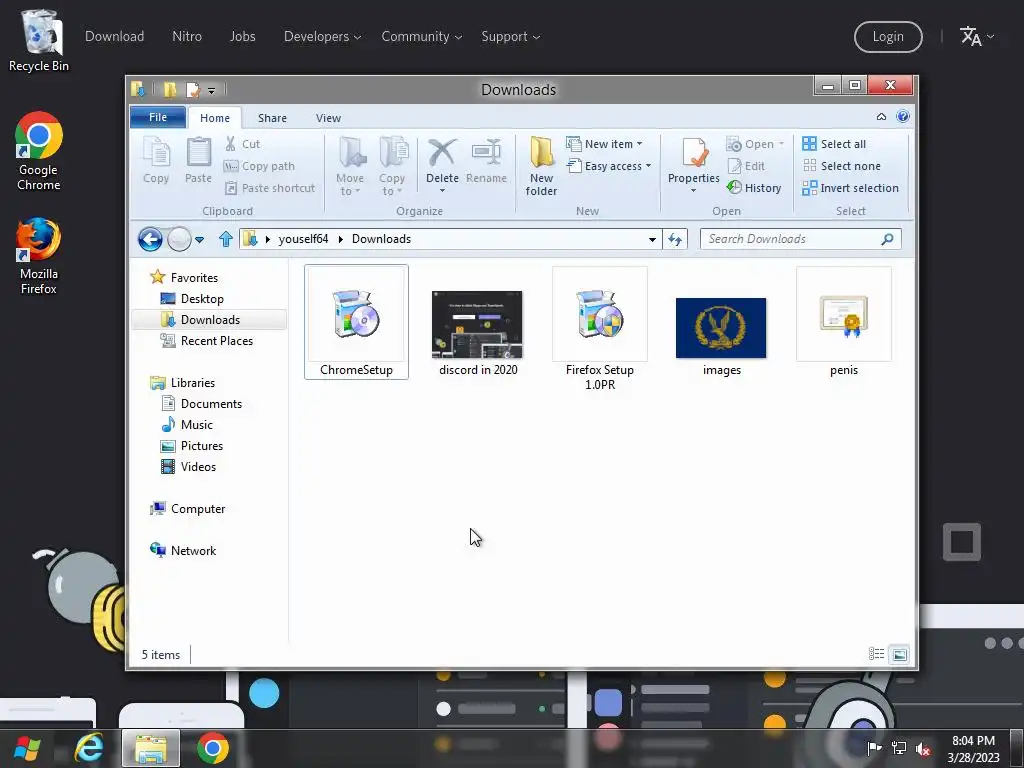The height and width of the screenshot is (768, 1024).
Task: Refresh the Downloads folder view
Action: 675,240
